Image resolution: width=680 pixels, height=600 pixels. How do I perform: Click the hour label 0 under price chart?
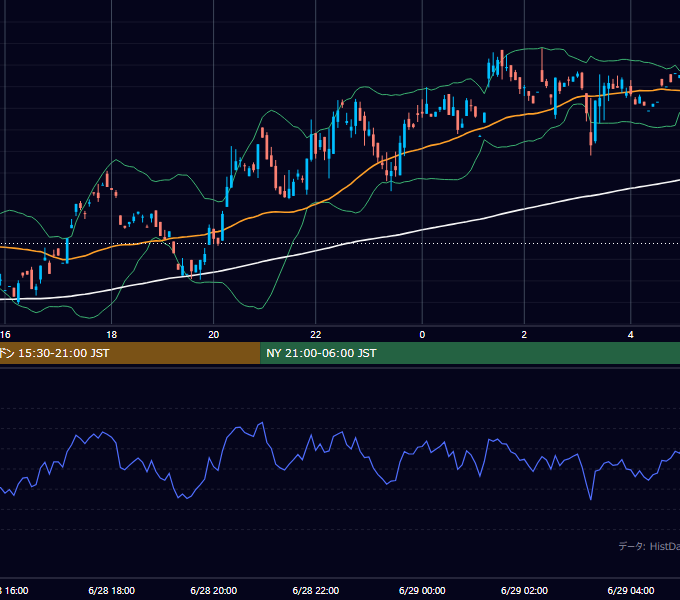422,335
